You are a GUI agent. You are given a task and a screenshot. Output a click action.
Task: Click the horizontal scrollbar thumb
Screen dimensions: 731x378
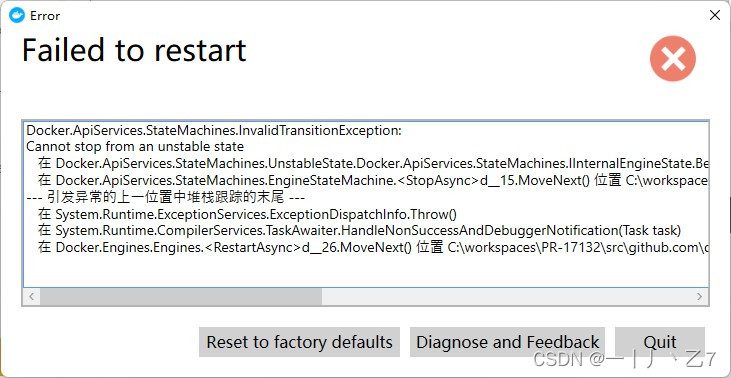pyautogui.click(x=181, y=296)
